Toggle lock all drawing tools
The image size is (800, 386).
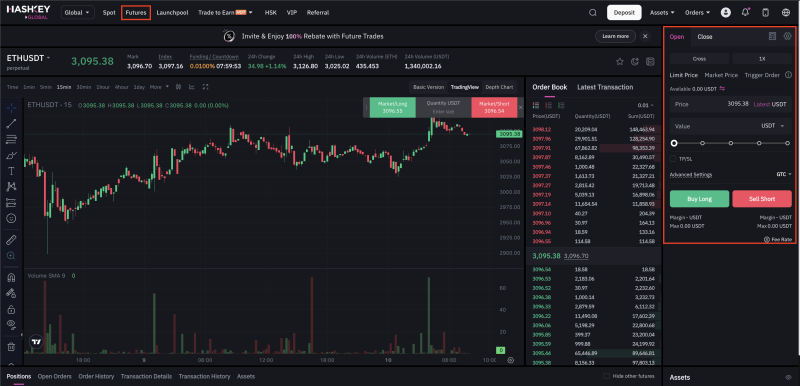click(x=11, y=309)
